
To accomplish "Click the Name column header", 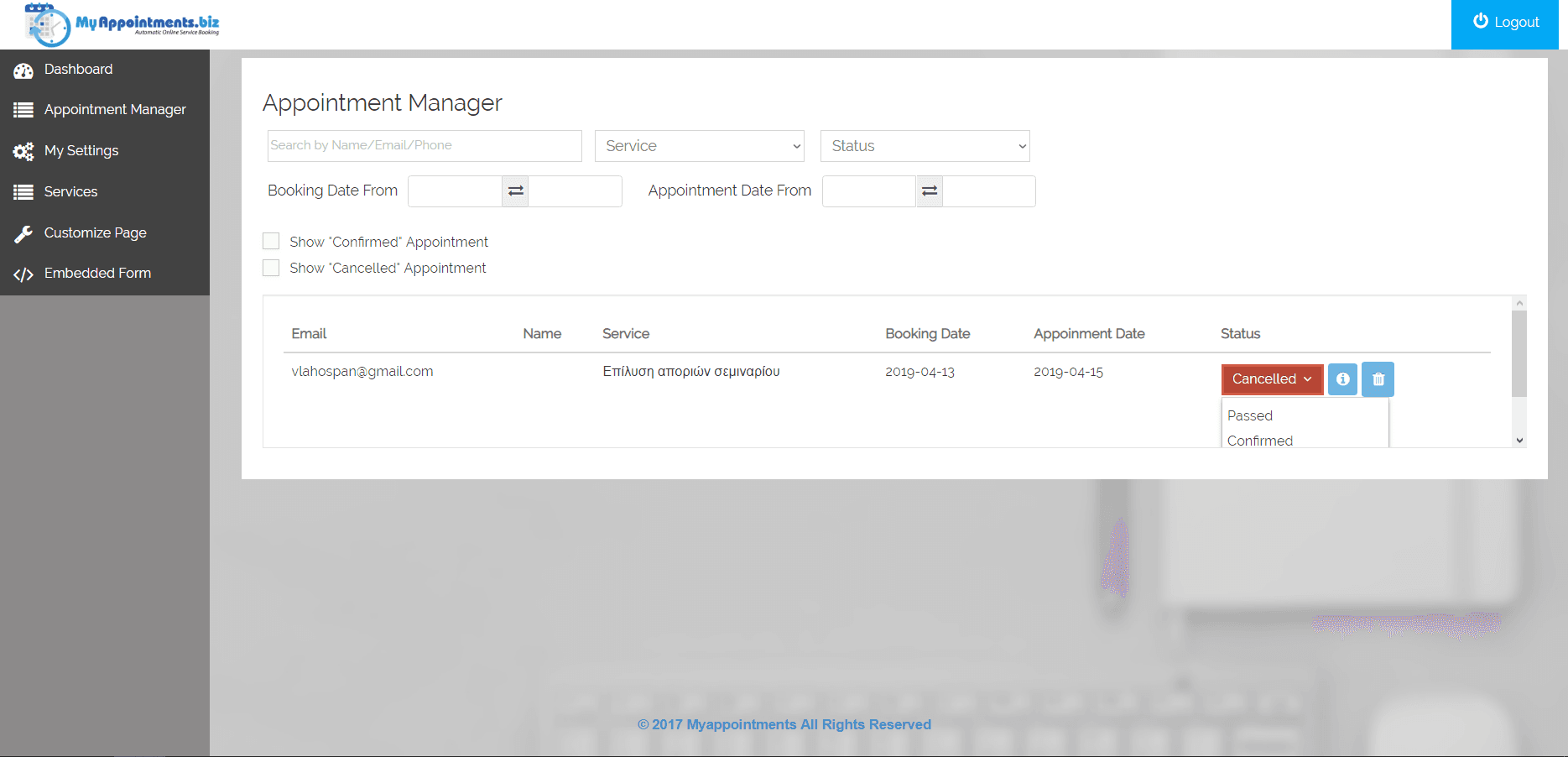I will click(542, 333).
